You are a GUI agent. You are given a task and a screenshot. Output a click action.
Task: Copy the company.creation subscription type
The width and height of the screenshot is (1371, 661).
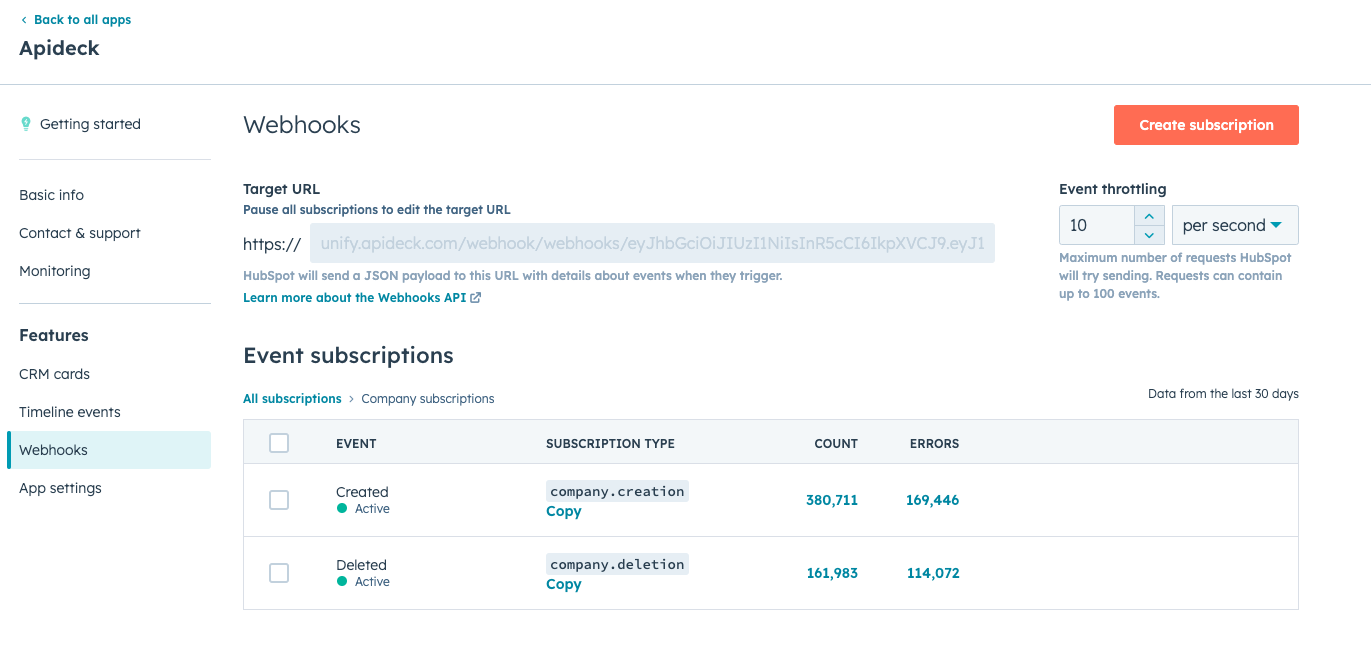(x=563, y=511)
